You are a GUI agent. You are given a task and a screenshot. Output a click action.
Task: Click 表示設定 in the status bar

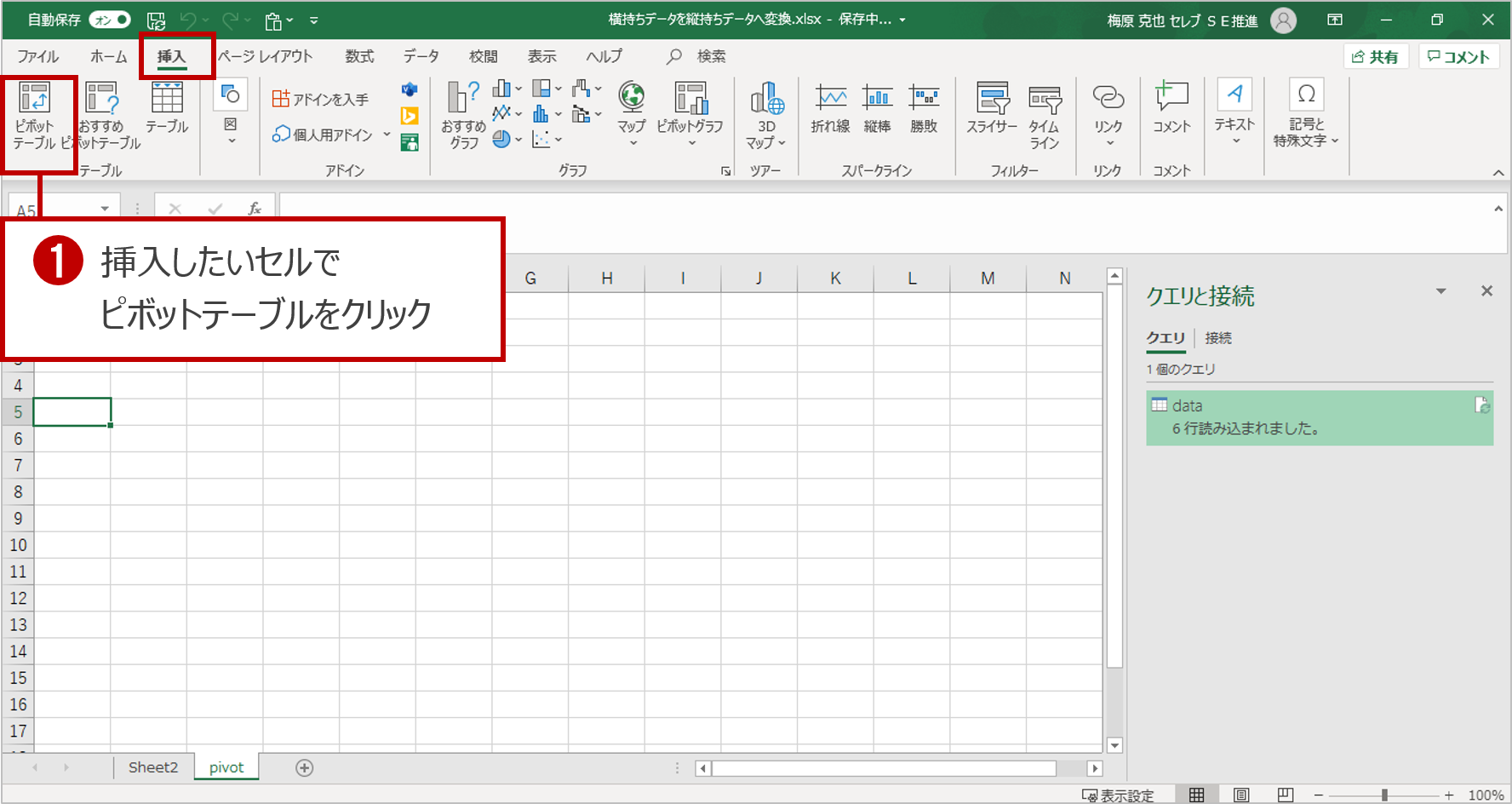(1118, 795)
